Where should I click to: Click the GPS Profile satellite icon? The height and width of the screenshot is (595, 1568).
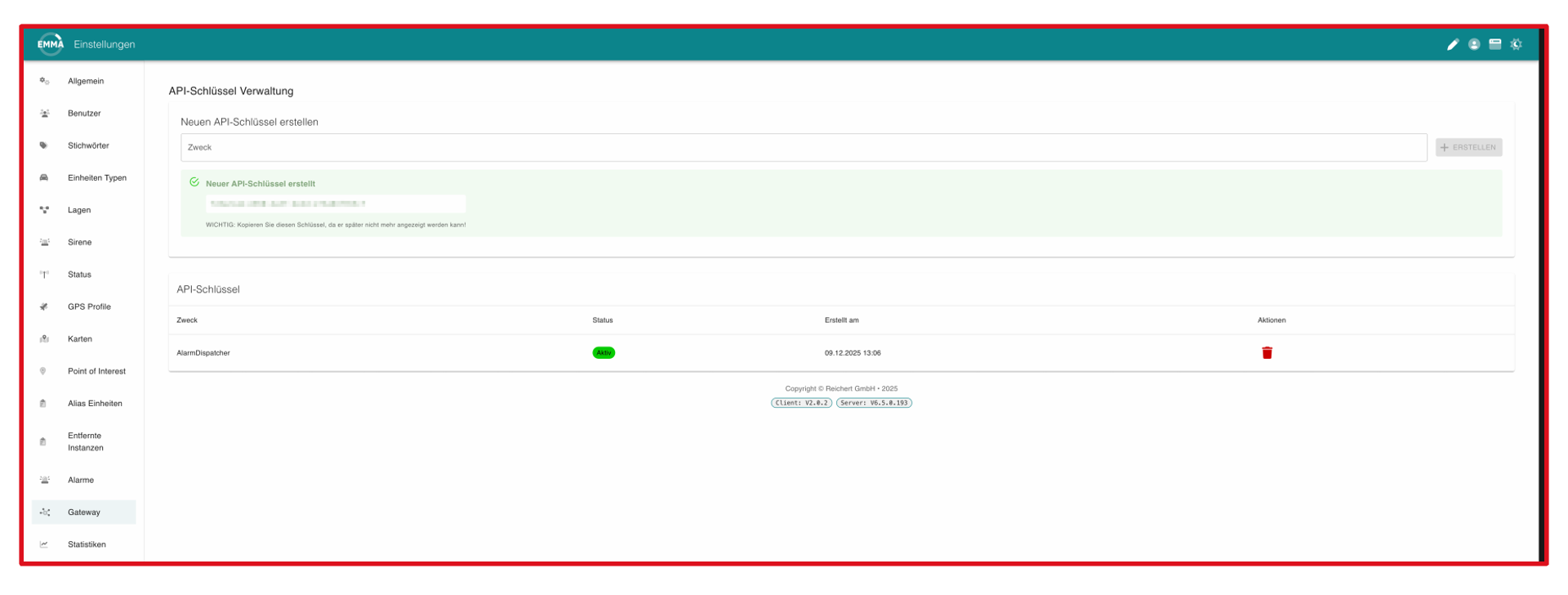point(44,307)
